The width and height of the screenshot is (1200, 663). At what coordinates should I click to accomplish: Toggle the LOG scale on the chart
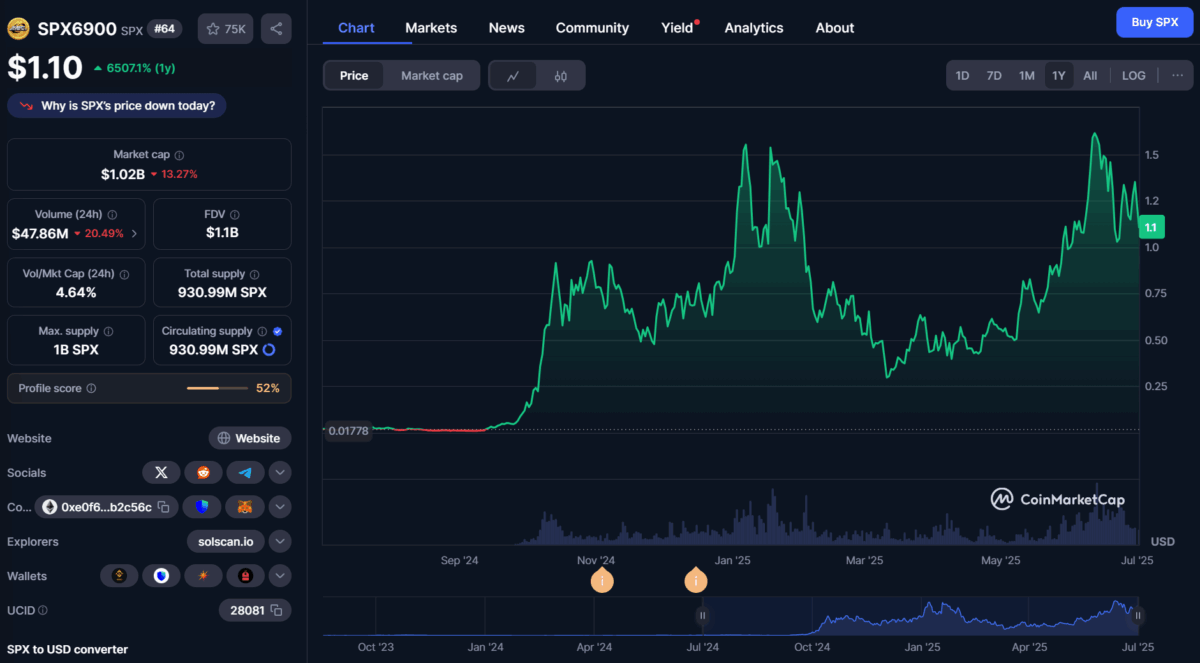pyautogui.click(x=1134, y=76)
